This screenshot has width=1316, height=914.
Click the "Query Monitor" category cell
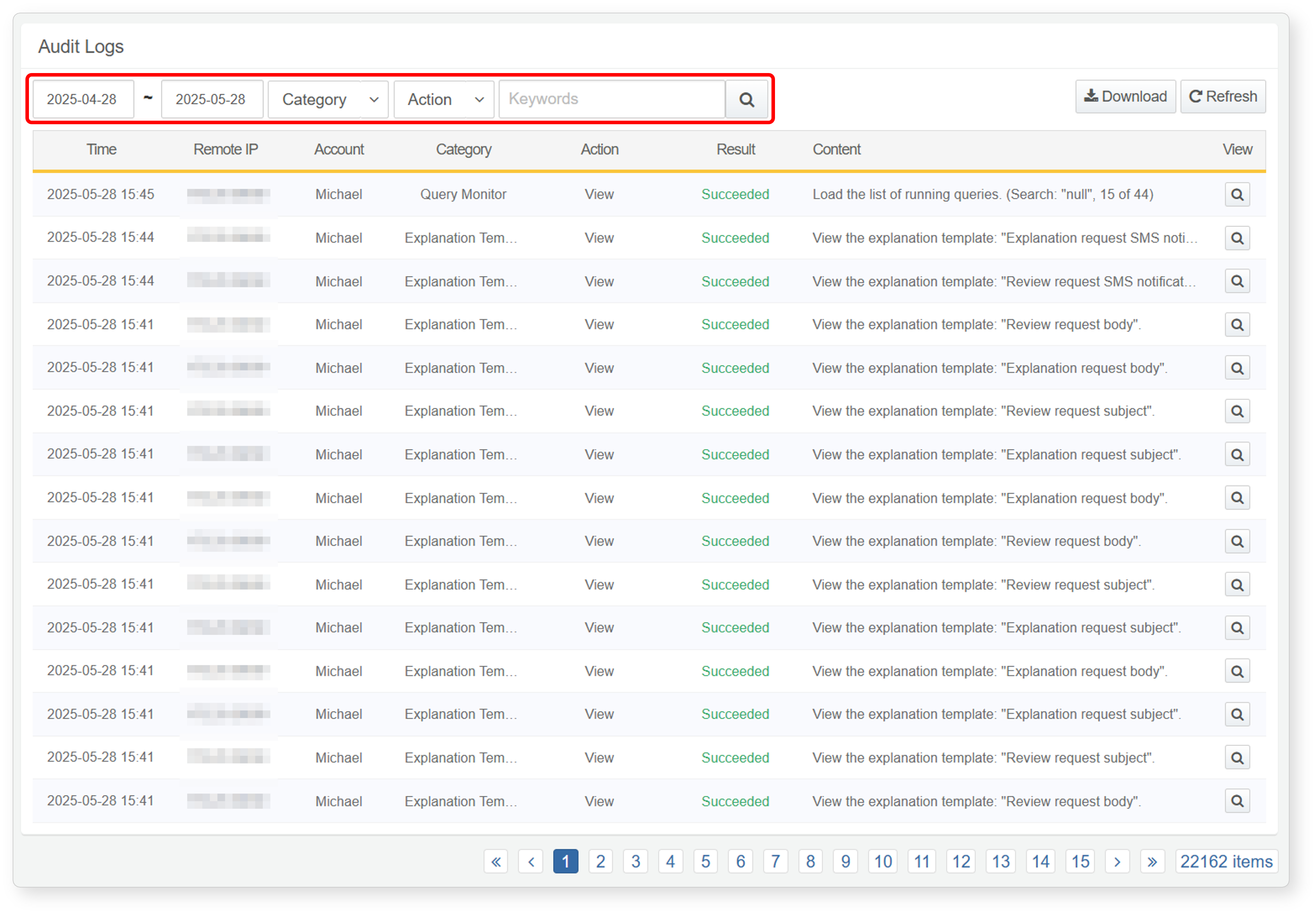tap(463, 194)
